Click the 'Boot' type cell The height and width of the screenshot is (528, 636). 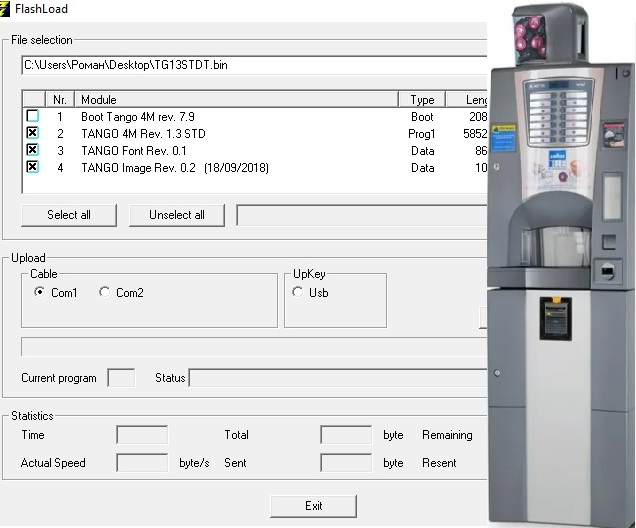(x=422, y=117)
